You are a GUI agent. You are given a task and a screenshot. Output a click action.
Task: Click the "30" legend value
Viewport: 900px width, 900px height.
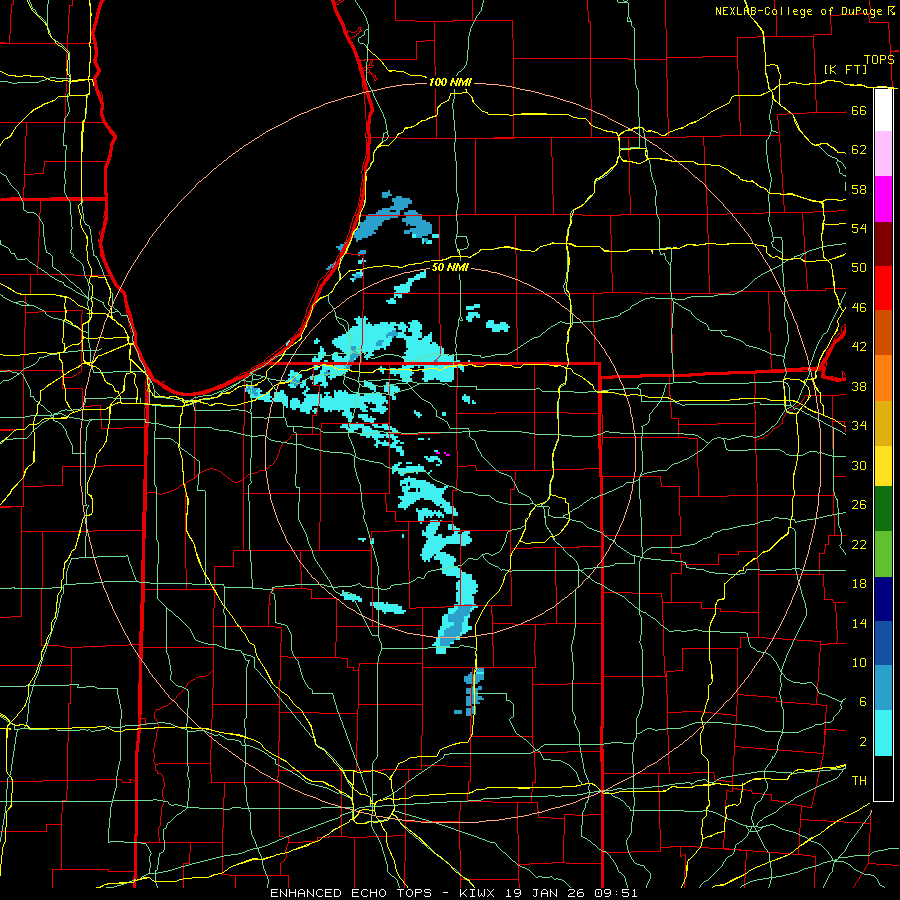coord(859,465)
